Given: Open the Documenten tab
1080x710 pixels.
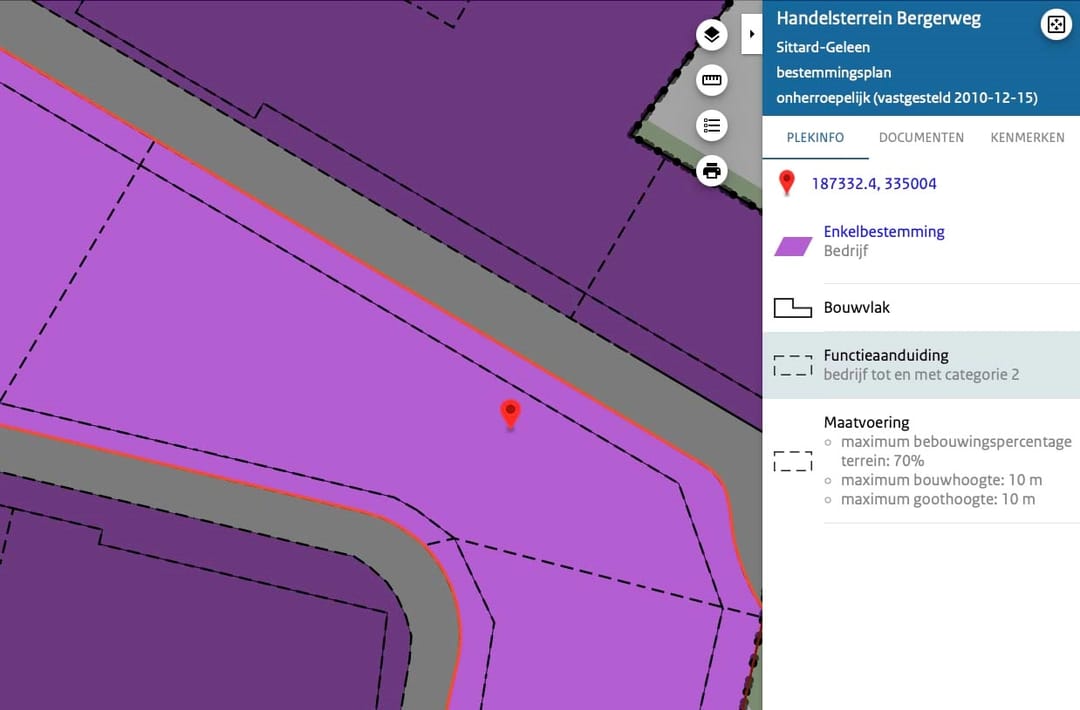Looking at the screenshot, I should coord(921,138).
